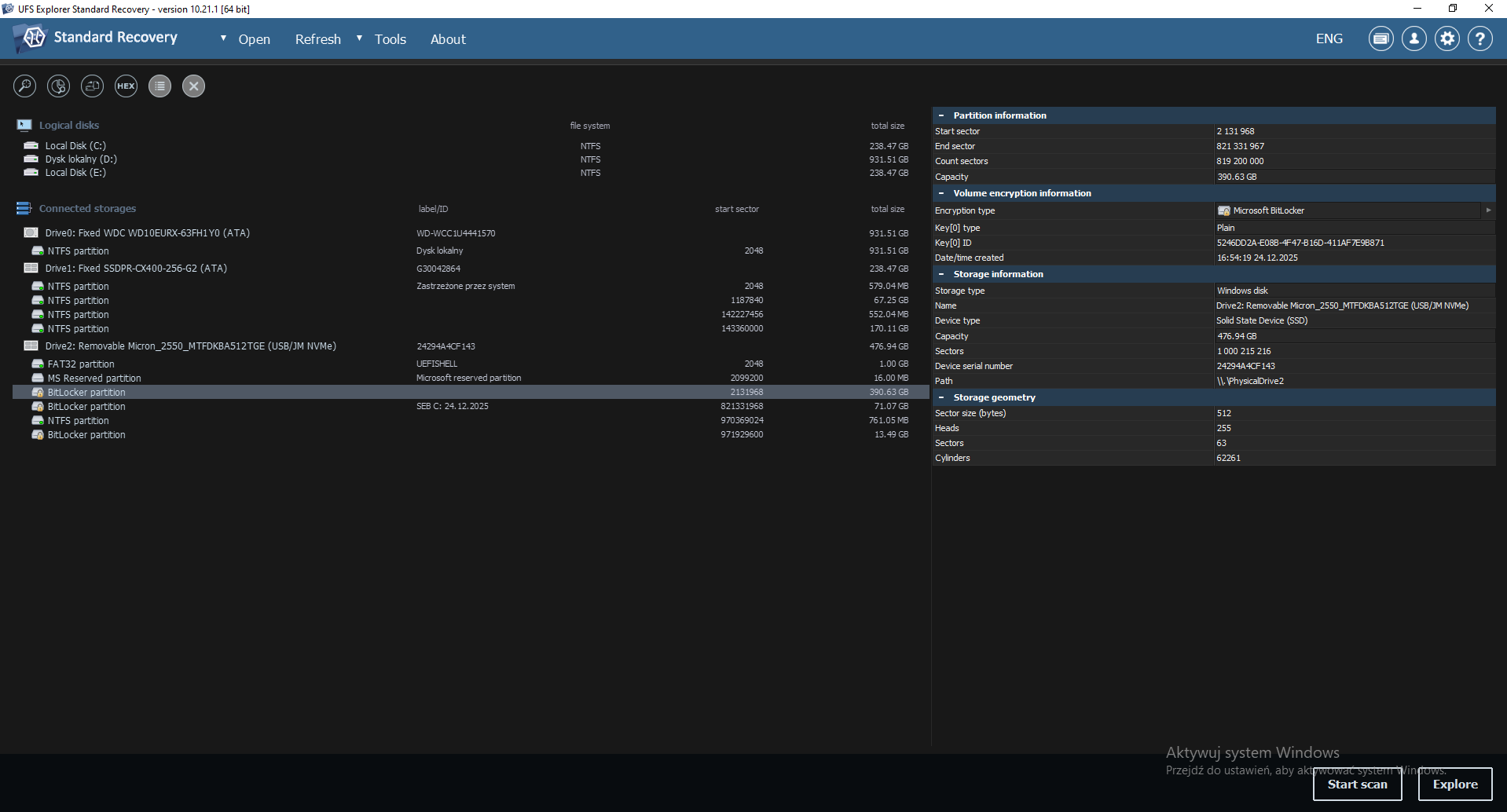Screen dimensions: 1507x812
Task: Click the 13.49 GB BitLocker partition lock icon
Action: 38,435
